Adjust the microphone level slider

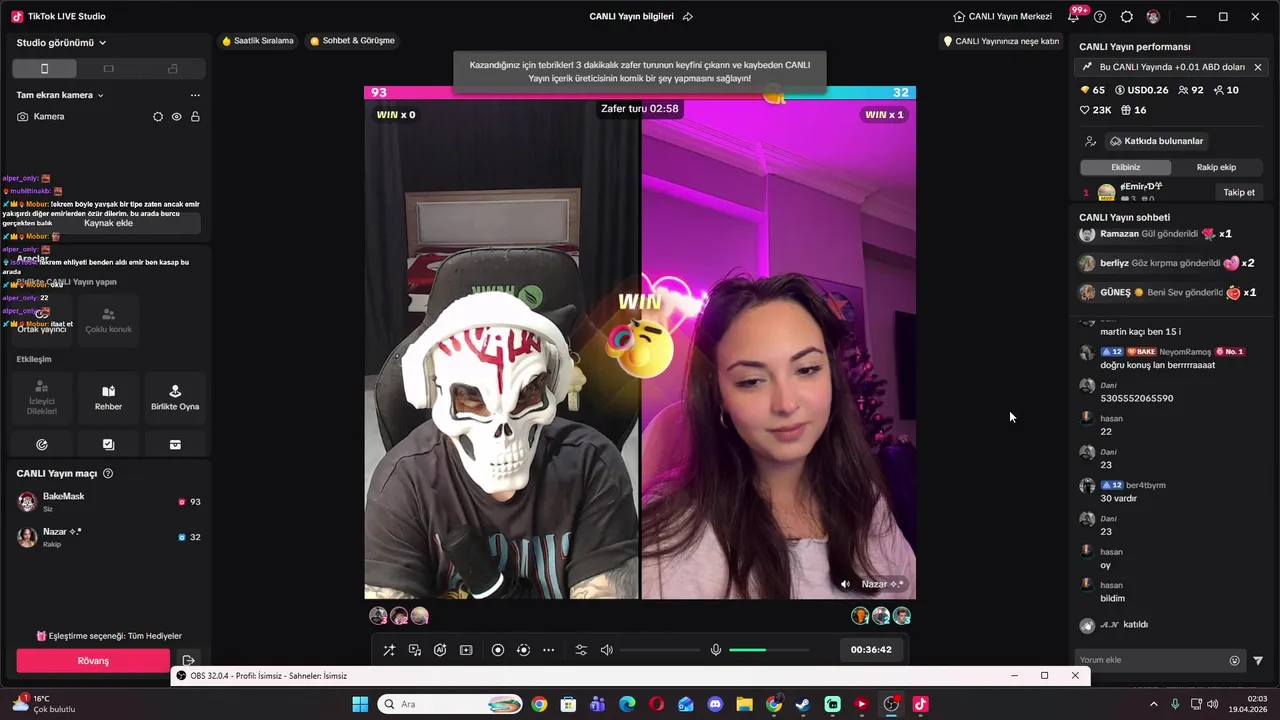pos(769,650)
